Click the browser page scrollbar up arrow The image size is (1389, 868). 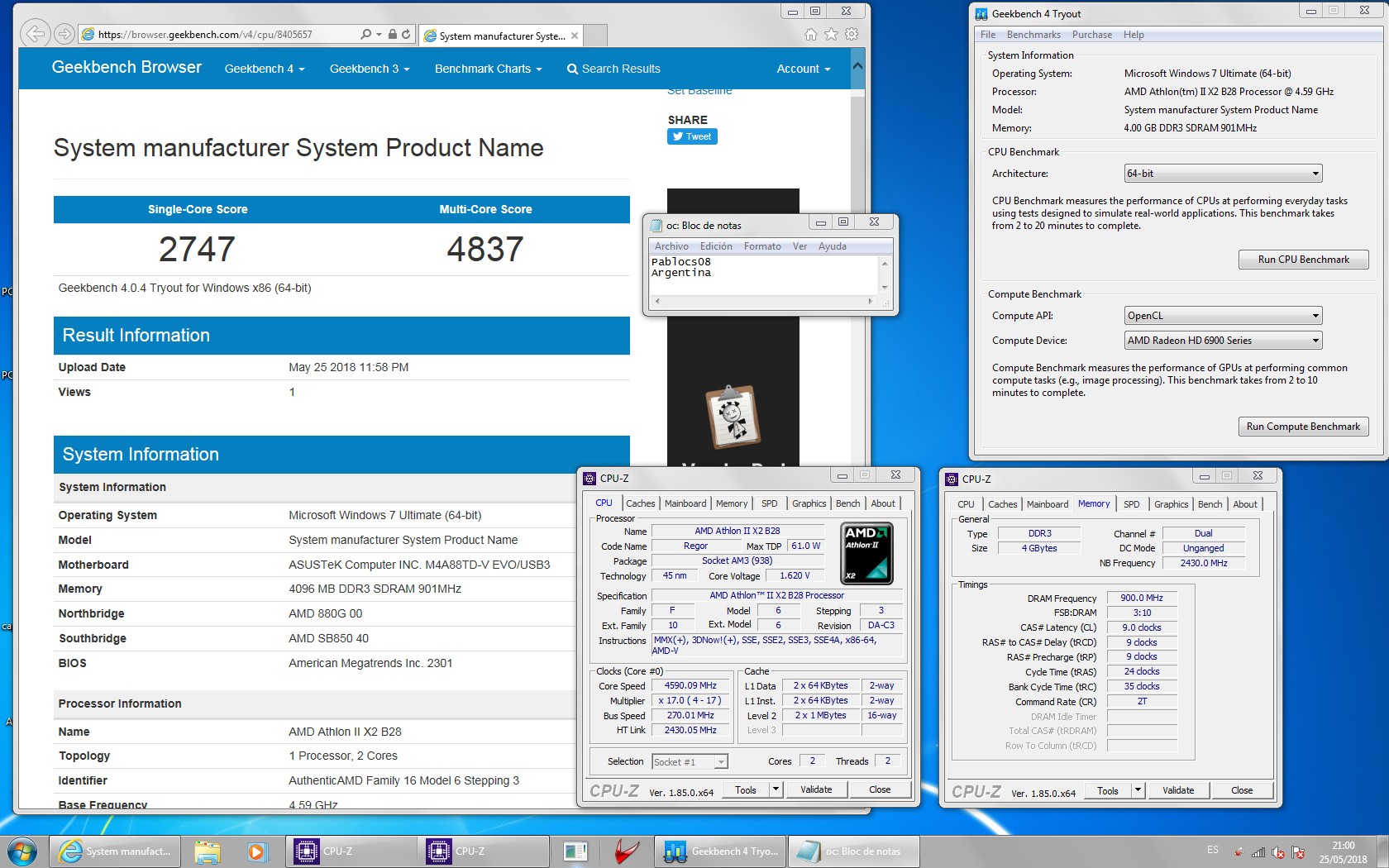(x=857, y=65)
